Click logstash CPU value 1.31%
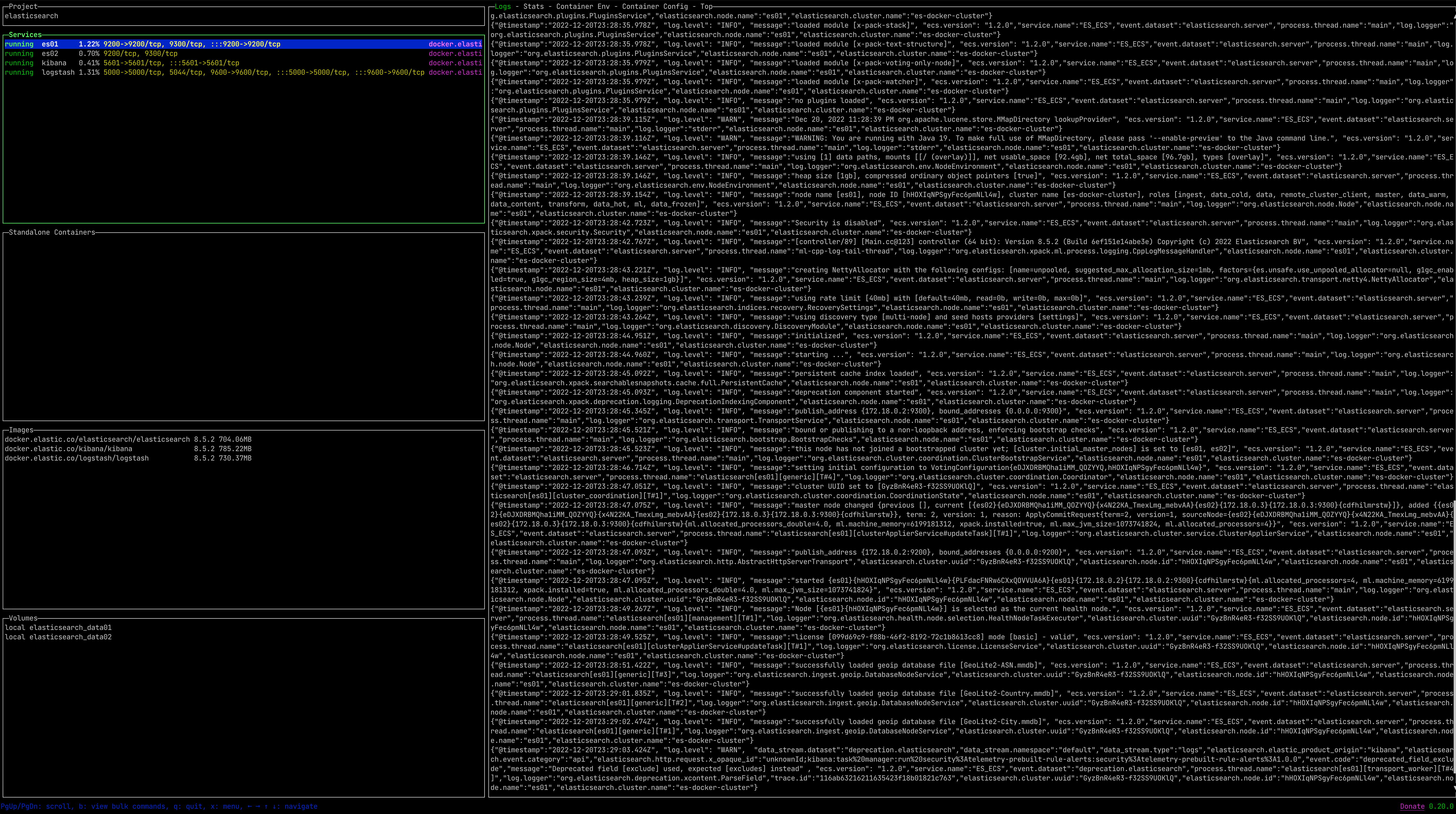Image resolution: width=1456 pixels, height=814 pixels. 89,72
